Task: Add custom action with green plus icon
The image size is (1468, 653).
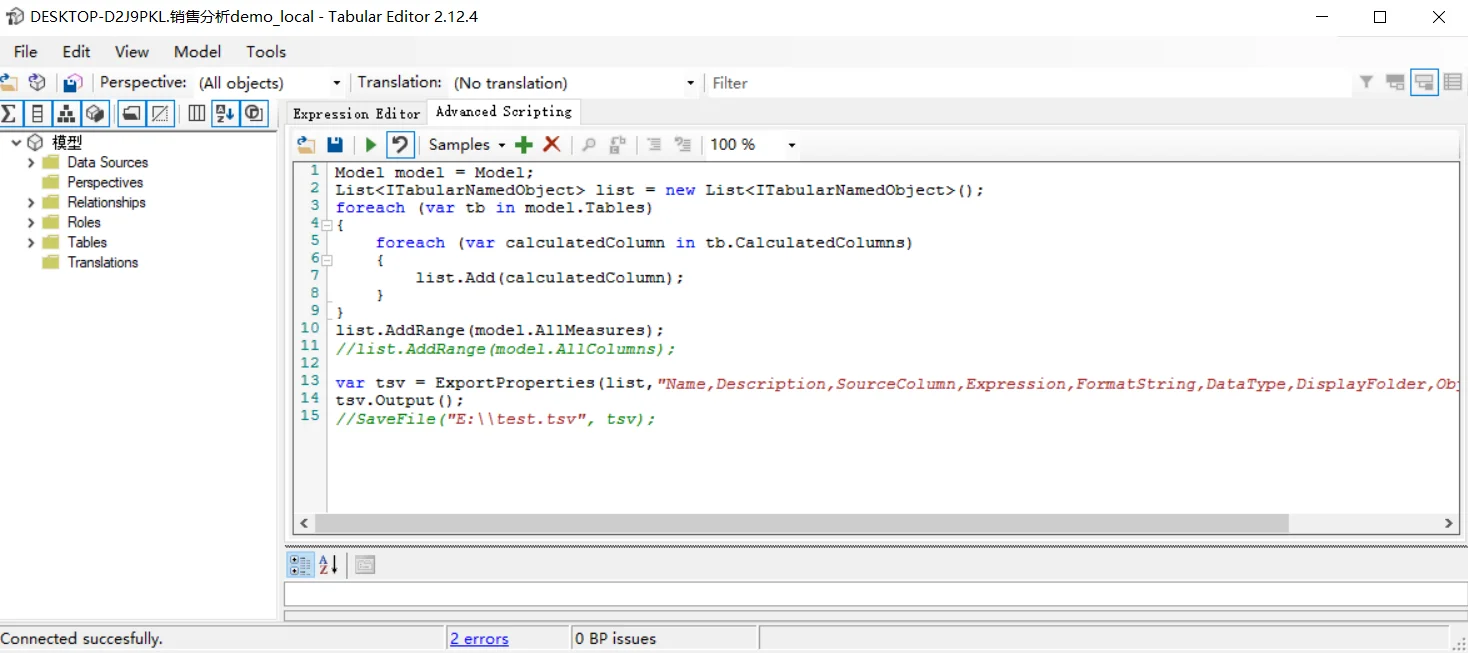Action: (x=523, y=145)
